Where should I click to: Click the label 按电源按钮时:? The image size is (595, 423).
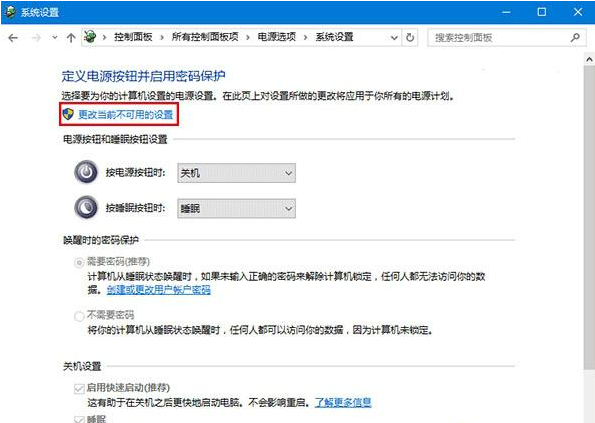tap(135, 173)
